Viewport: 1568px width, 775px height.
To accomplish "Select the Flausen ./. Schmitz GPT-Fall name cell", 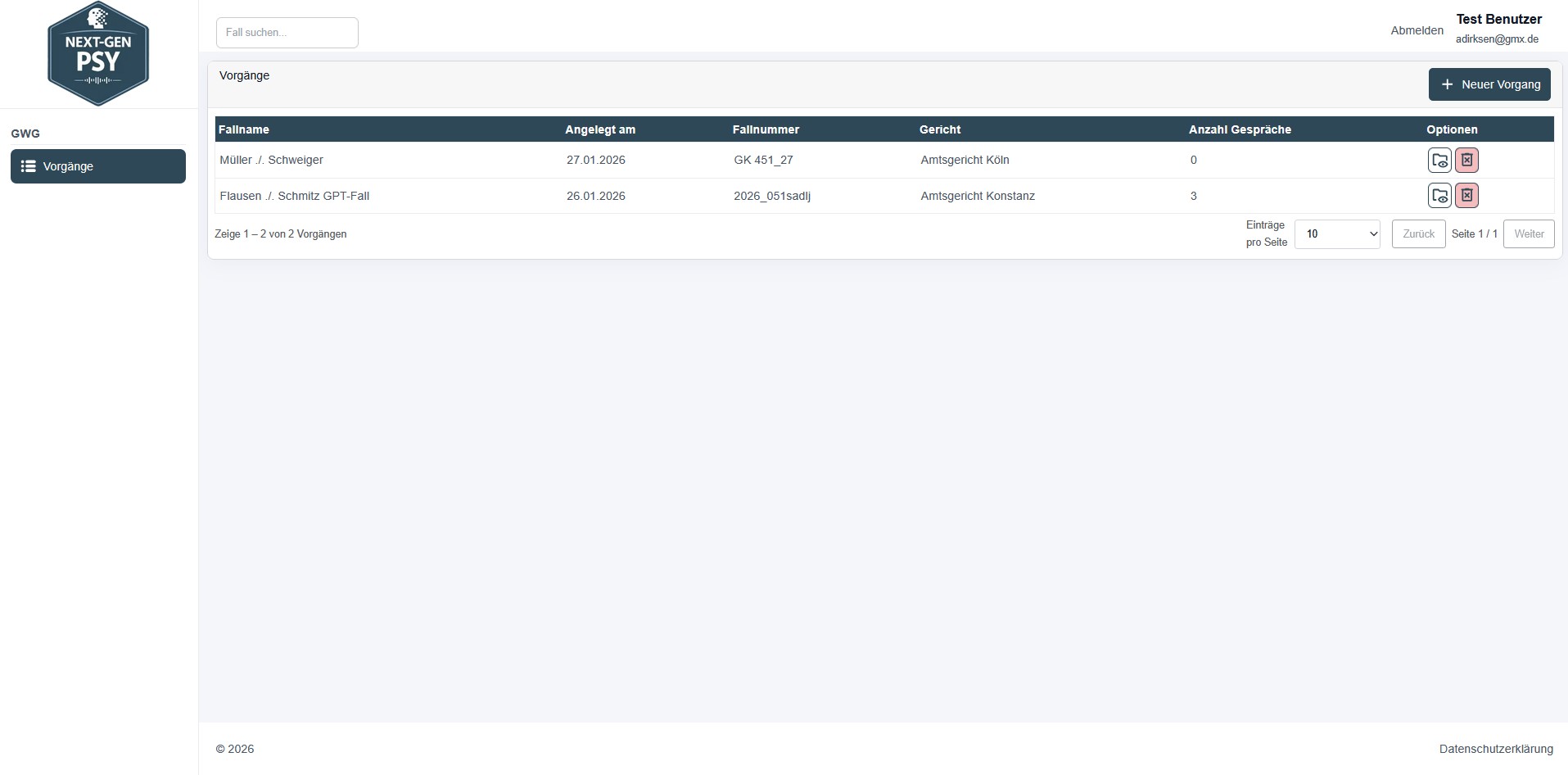I will click(x=295, y=196).
